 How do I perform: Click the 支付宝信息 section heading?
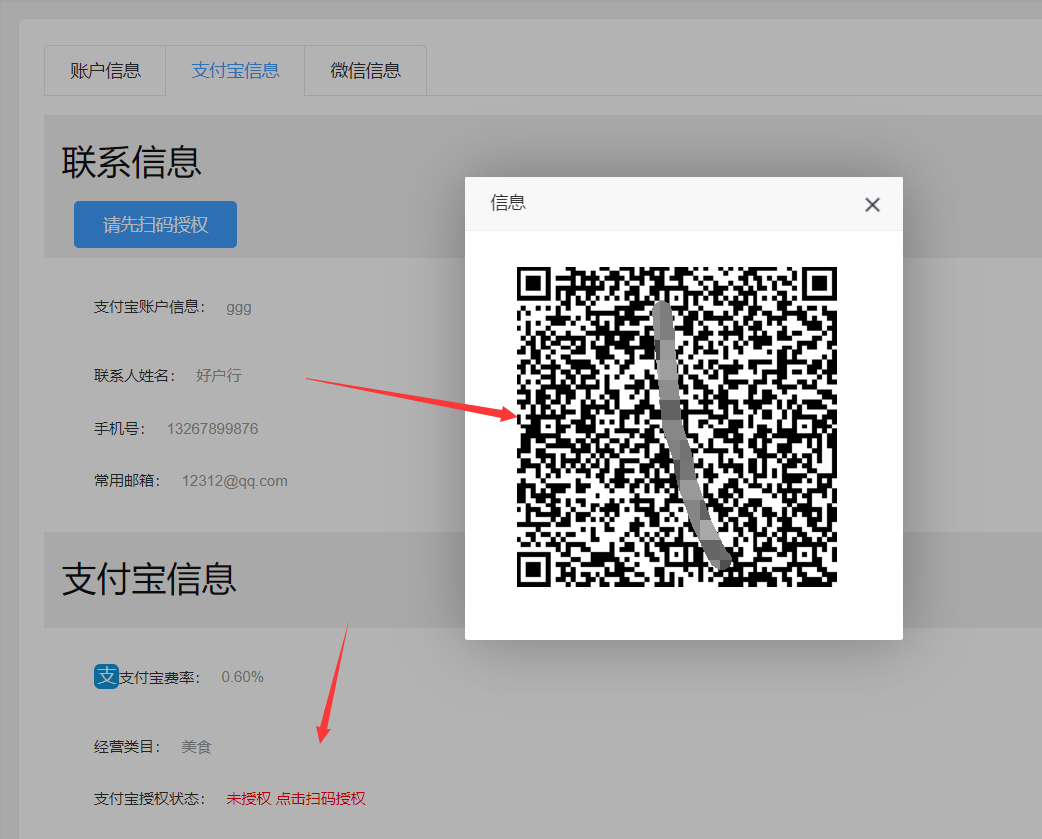(x=149, y=579)
